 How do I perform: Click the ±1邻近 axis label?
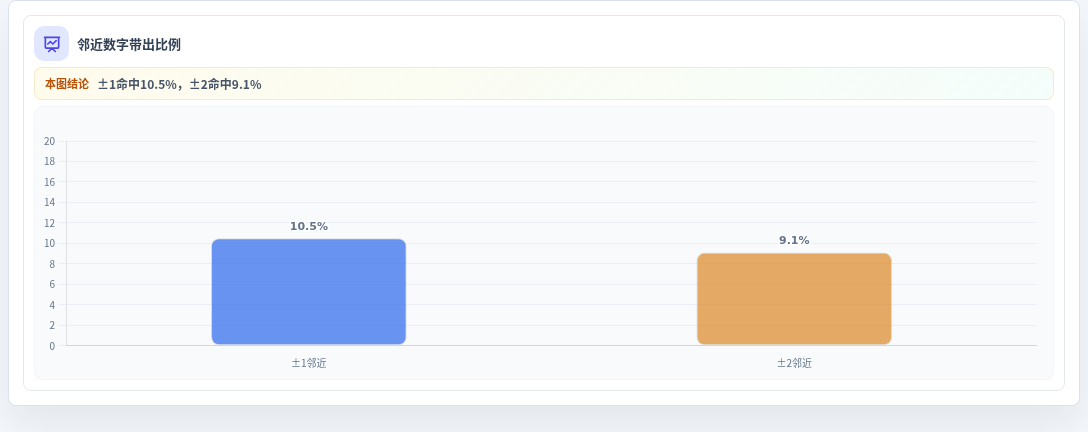(x=309, y=363)
